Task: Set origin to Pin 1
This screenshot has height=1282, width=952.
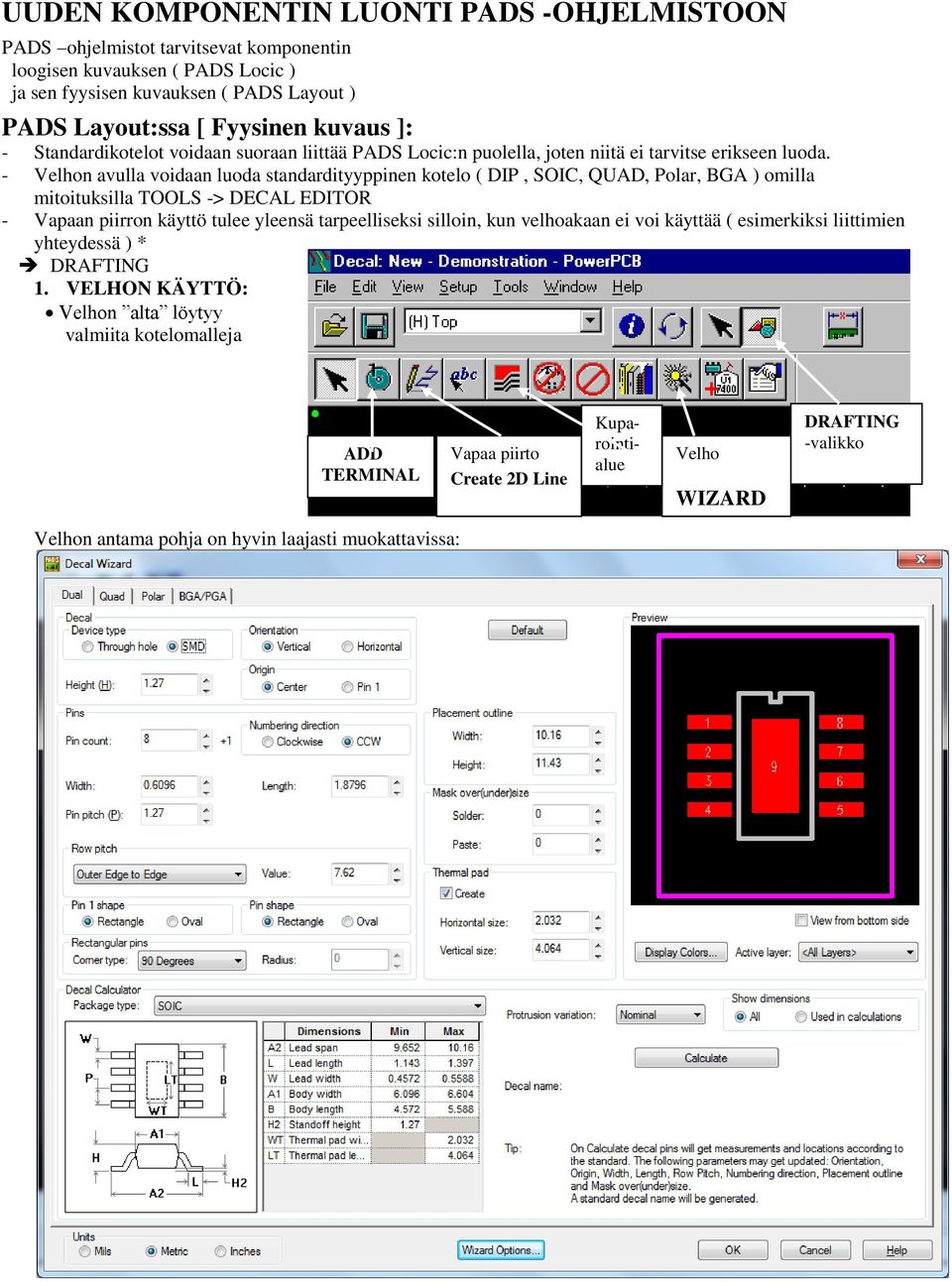Action: point(348,687)
